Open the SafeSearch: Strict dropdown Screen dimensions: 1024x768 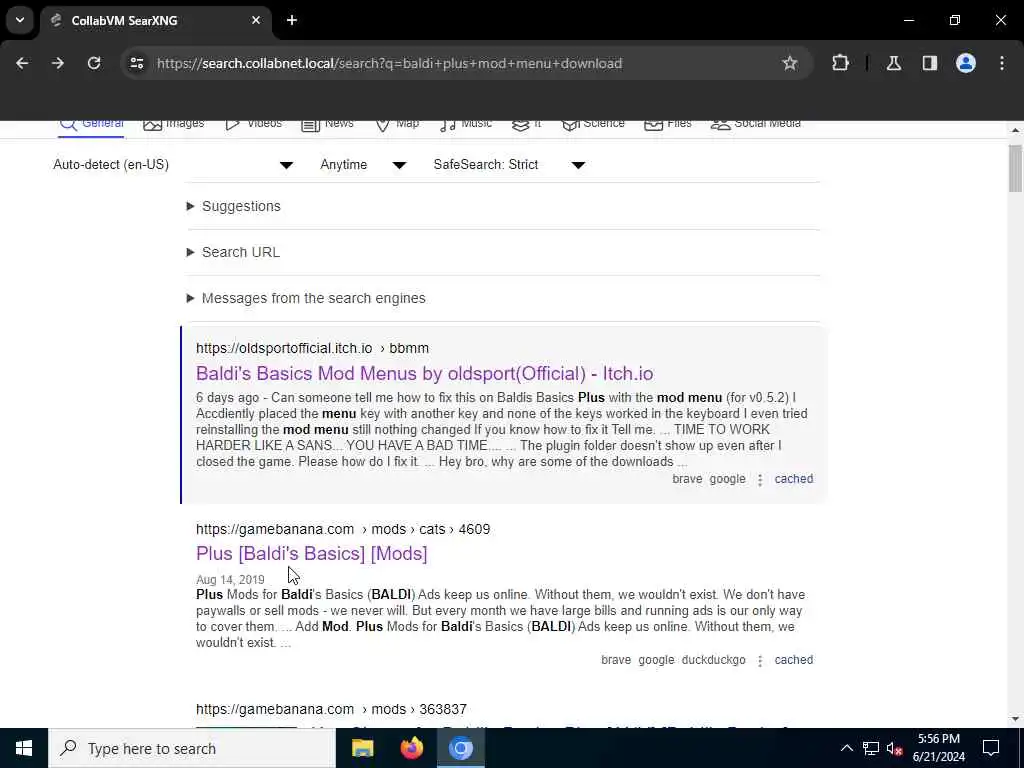click(x=509, y=165)
